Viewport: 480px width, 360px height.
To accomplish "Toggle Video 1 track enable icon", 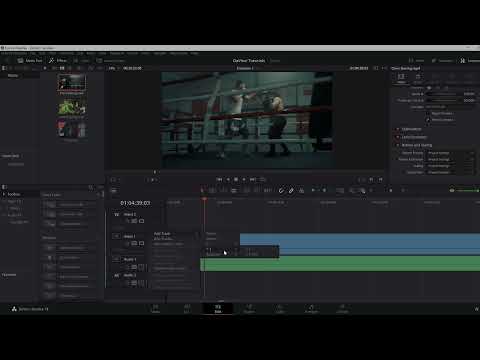I will 141,244.
